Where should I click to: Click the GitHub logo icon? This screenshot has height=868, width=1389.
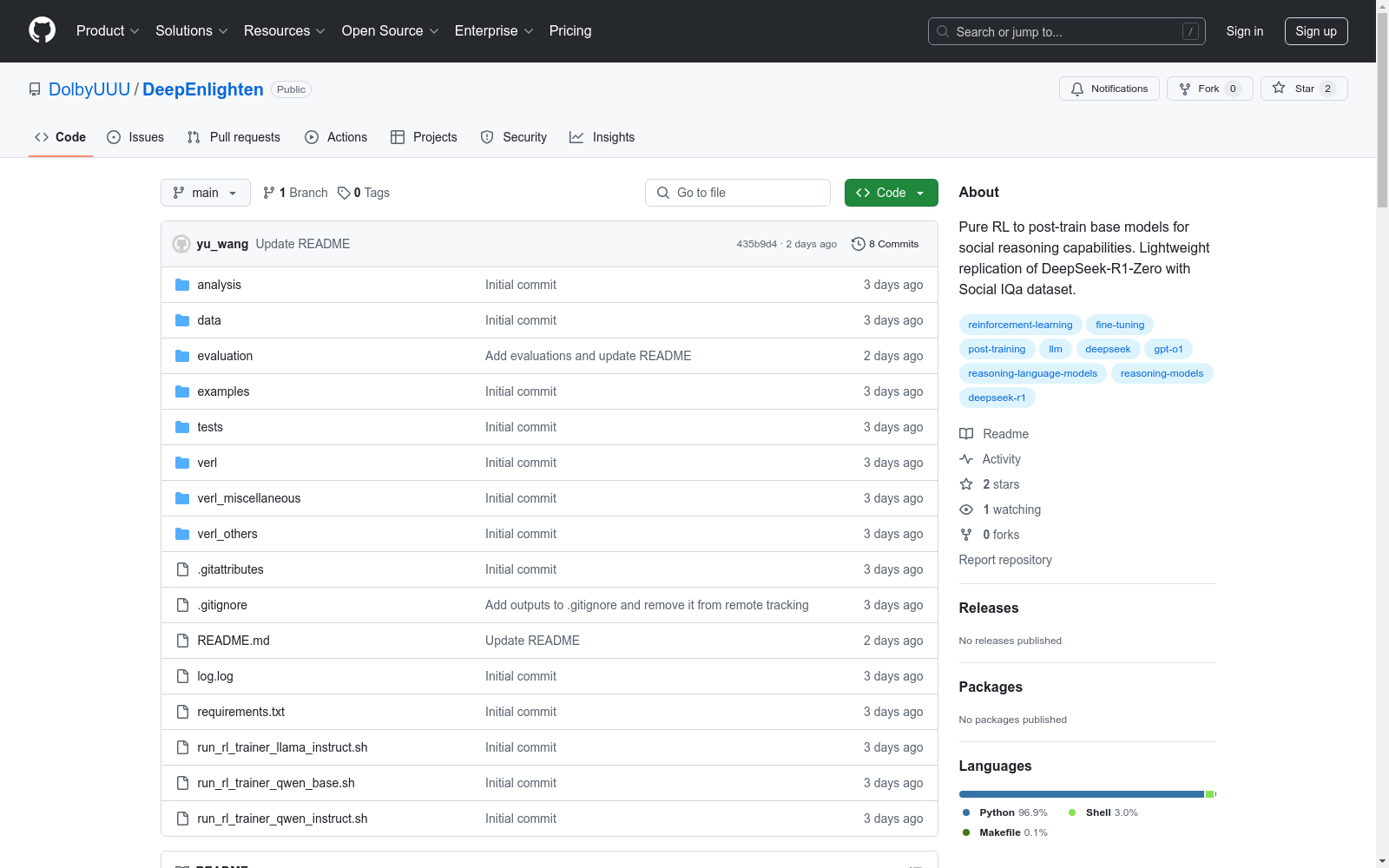point(42,30)
